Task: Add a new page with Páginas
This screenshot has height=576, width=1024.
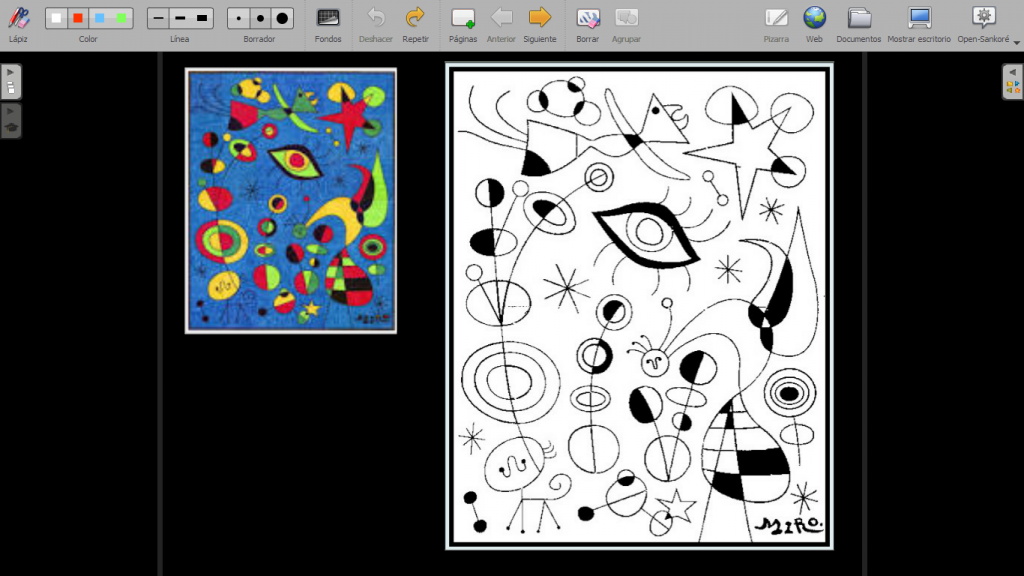Action: 463,24
